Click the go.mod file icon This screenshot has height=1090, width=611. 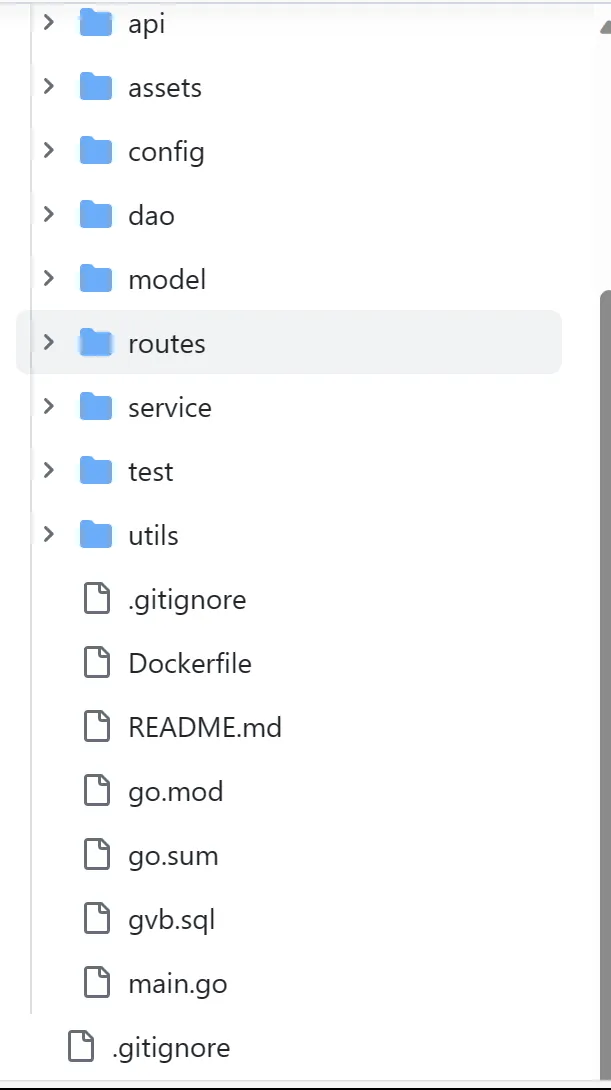point(97,792)
